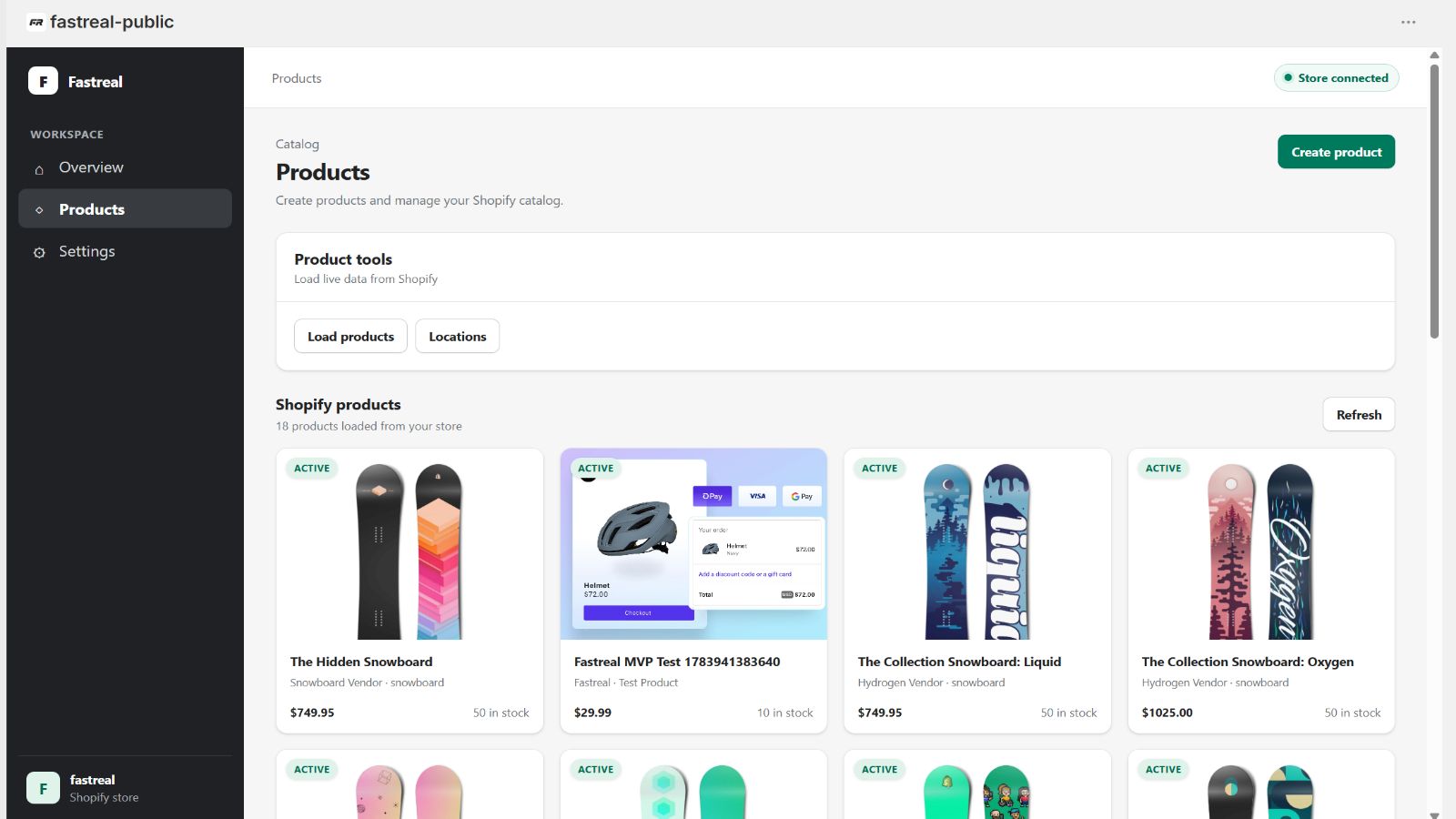
Task: Open the Collection Snowboard: Oxygen image
Action: (x=1261, y=544)
